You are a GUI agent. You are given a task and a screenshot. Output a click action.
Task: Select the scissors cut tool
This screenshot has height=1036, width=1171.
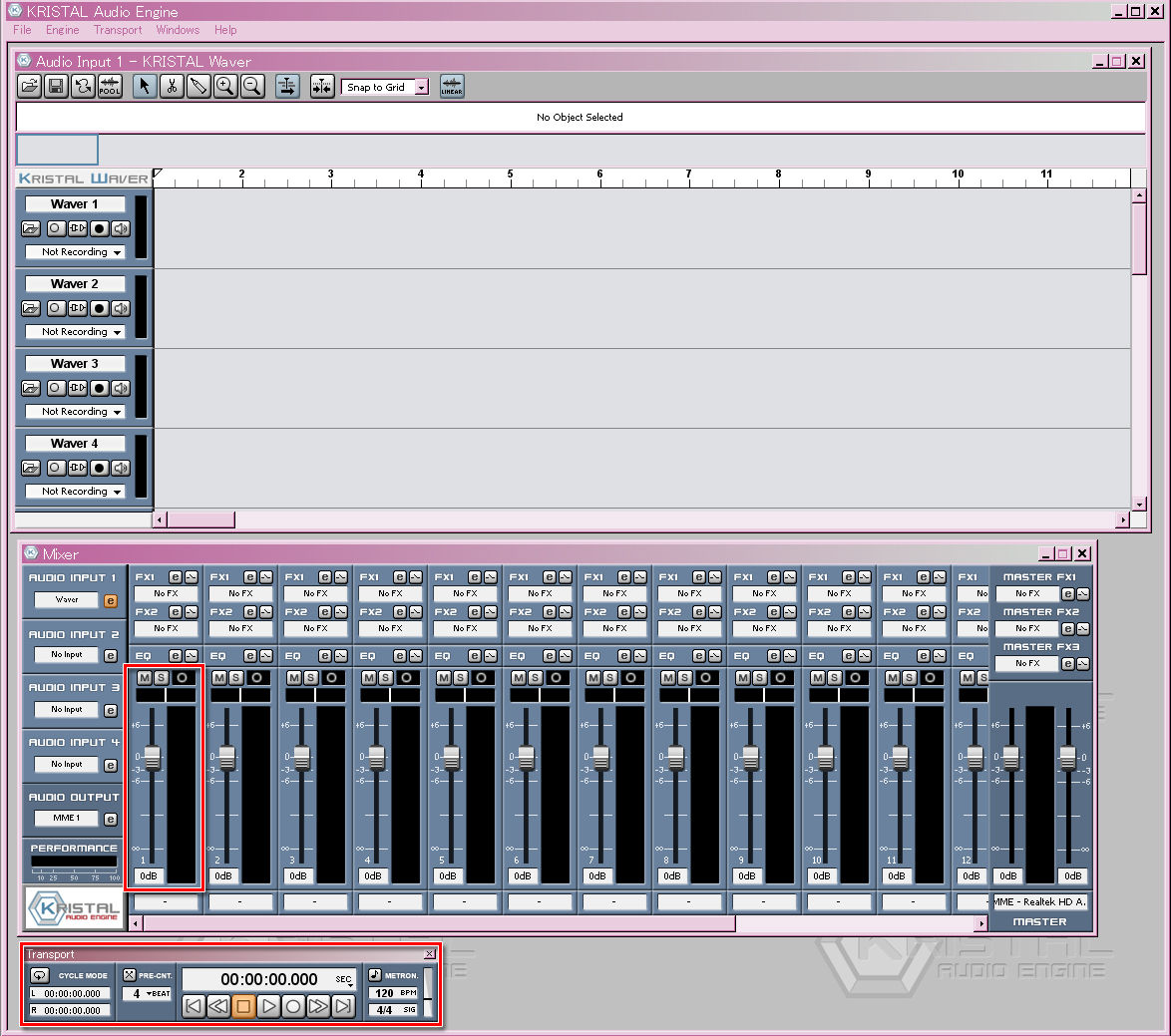click(172, 87)
